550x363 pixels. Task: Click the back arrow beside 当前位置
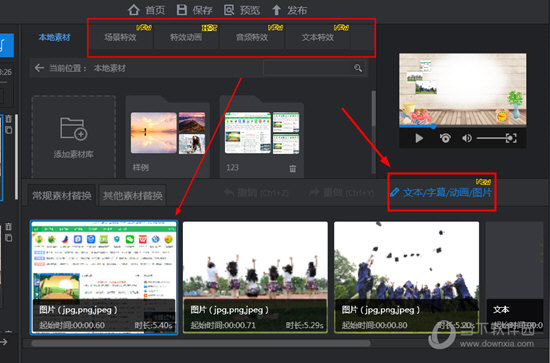pos(39,68)
